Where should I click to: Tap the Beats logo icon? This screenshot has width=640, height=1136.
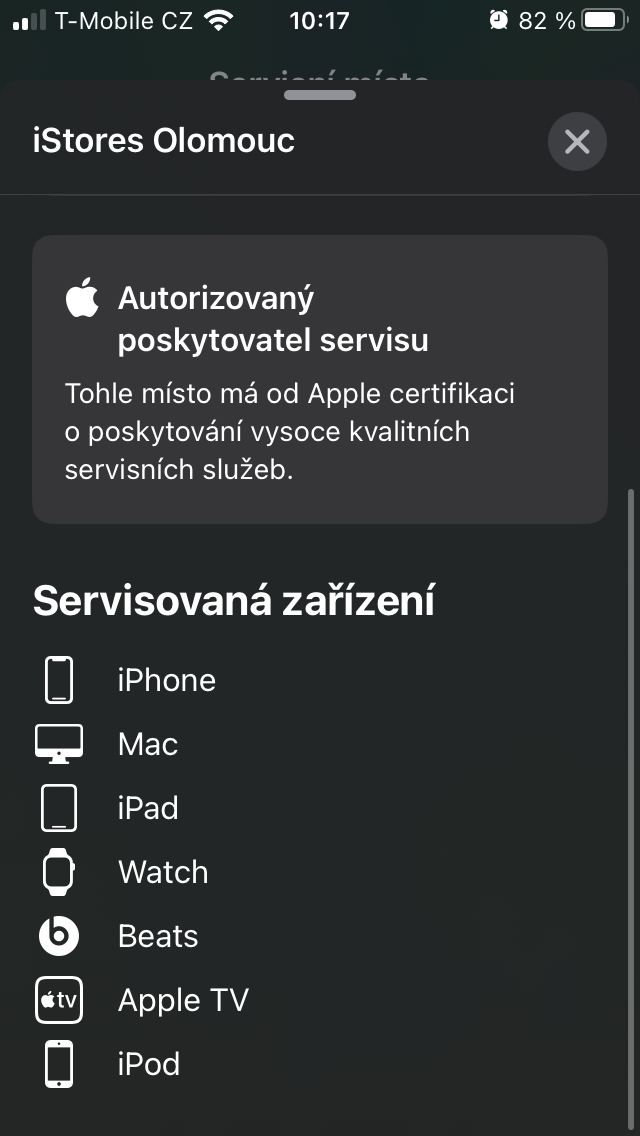[59, 935]
